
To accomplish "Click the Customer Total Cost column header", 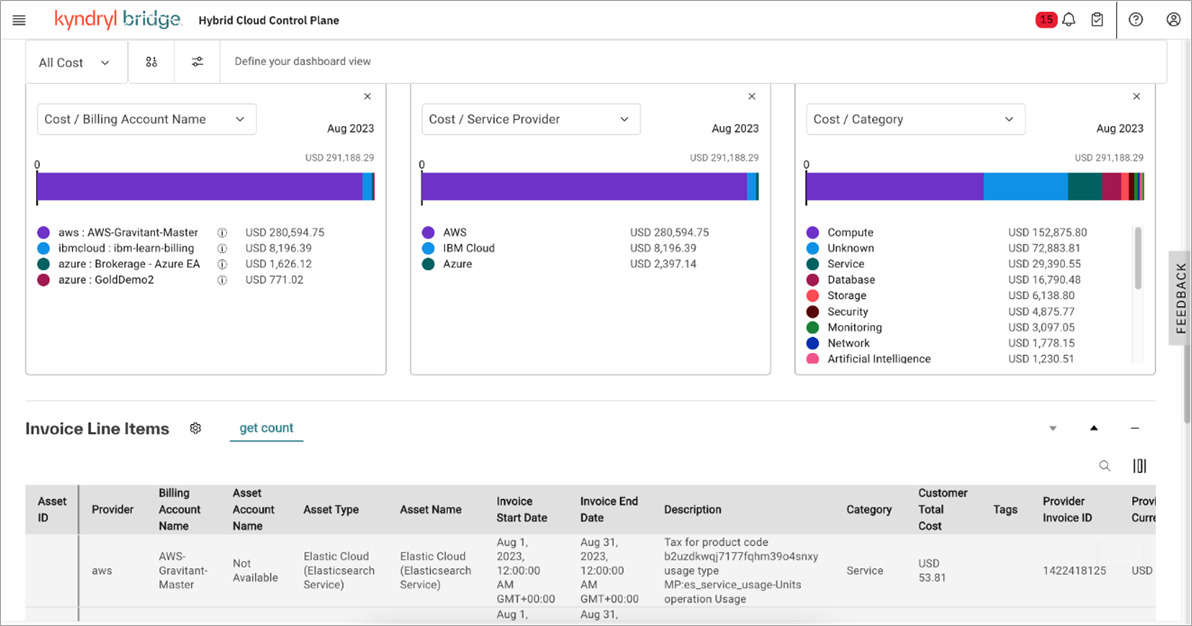I will coord(943,510).
